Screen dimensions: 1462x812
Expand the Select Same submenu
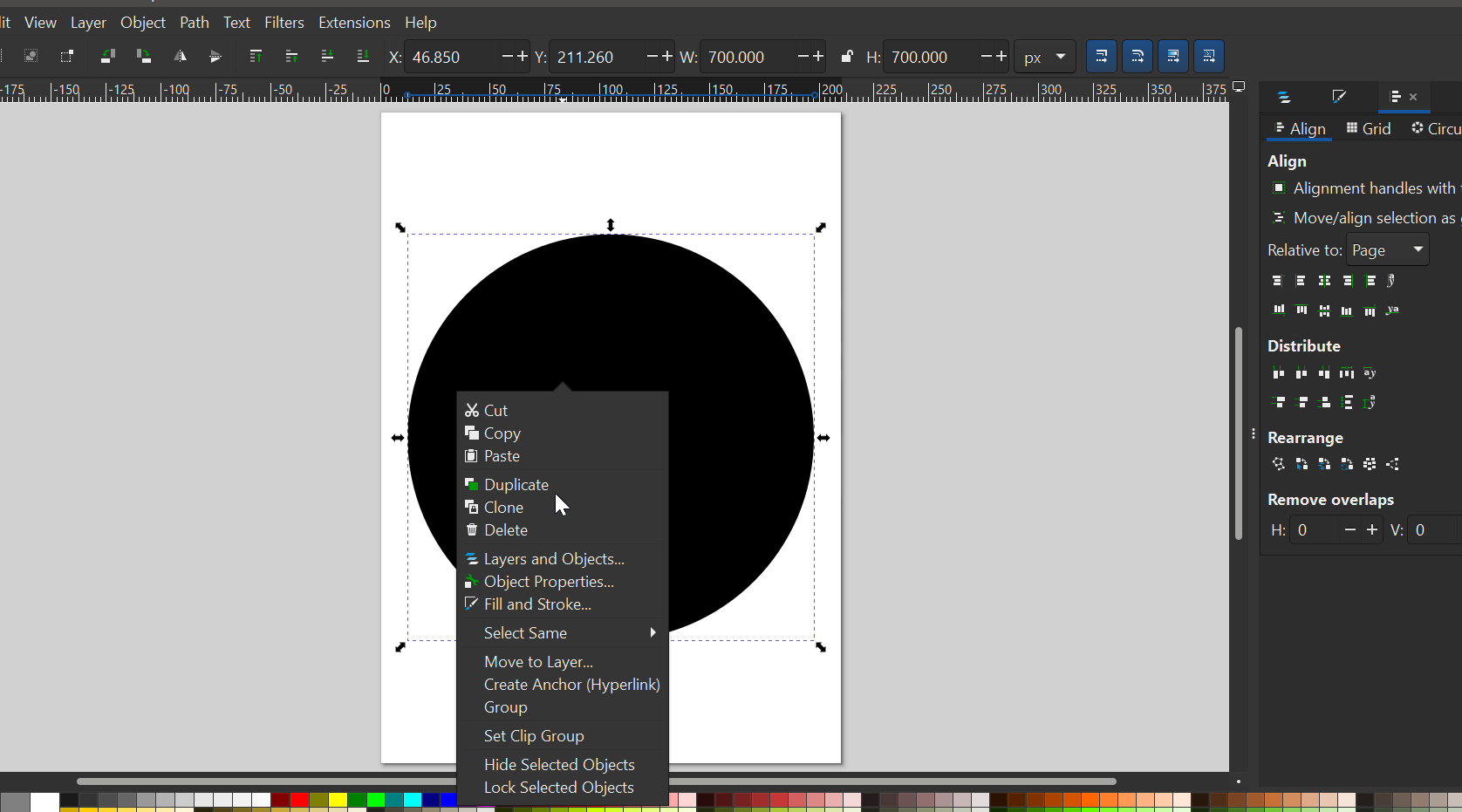pyautogui.click(x=563, y=633)
